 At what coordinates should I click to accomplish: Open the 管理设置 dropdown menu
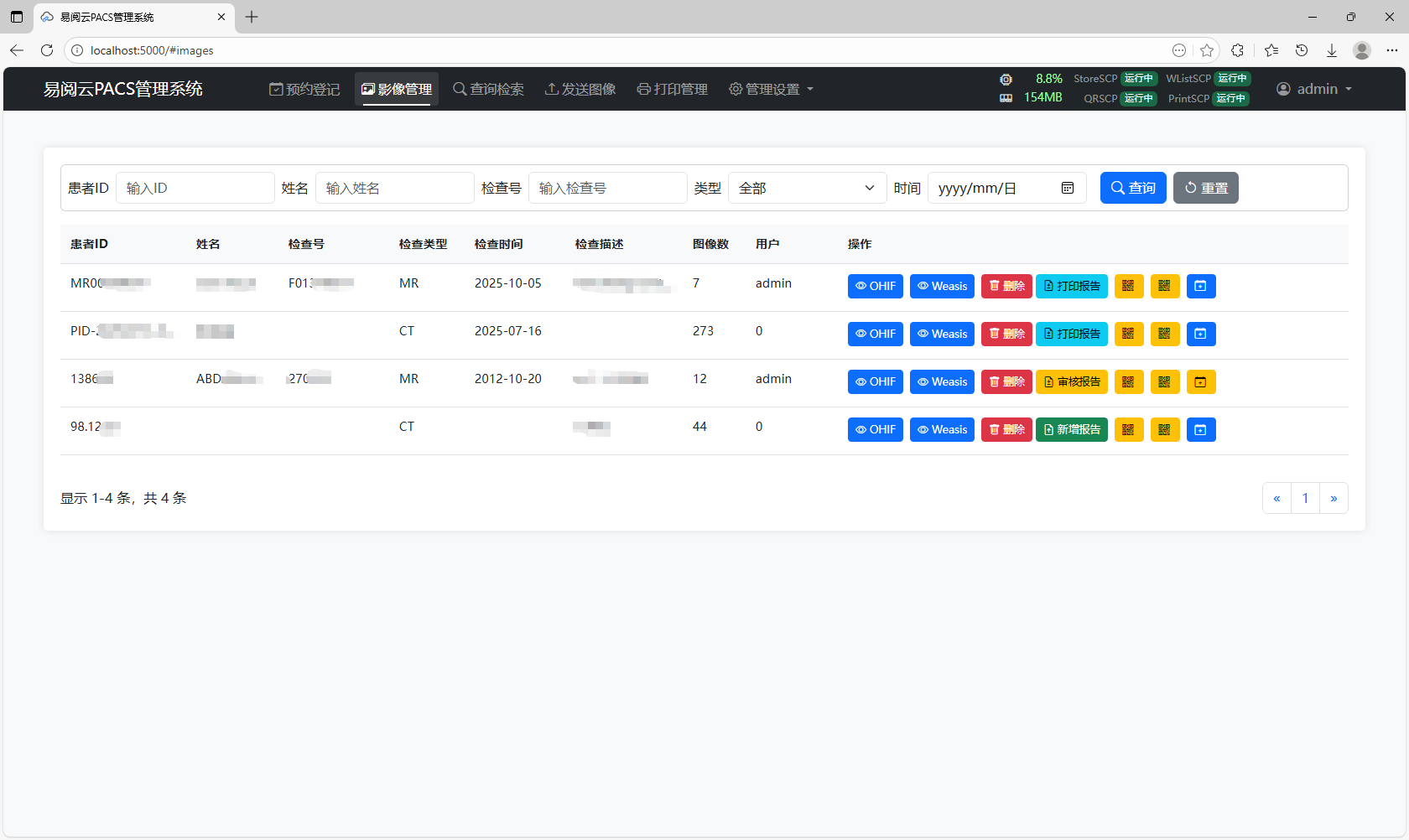tap(771, 89)
